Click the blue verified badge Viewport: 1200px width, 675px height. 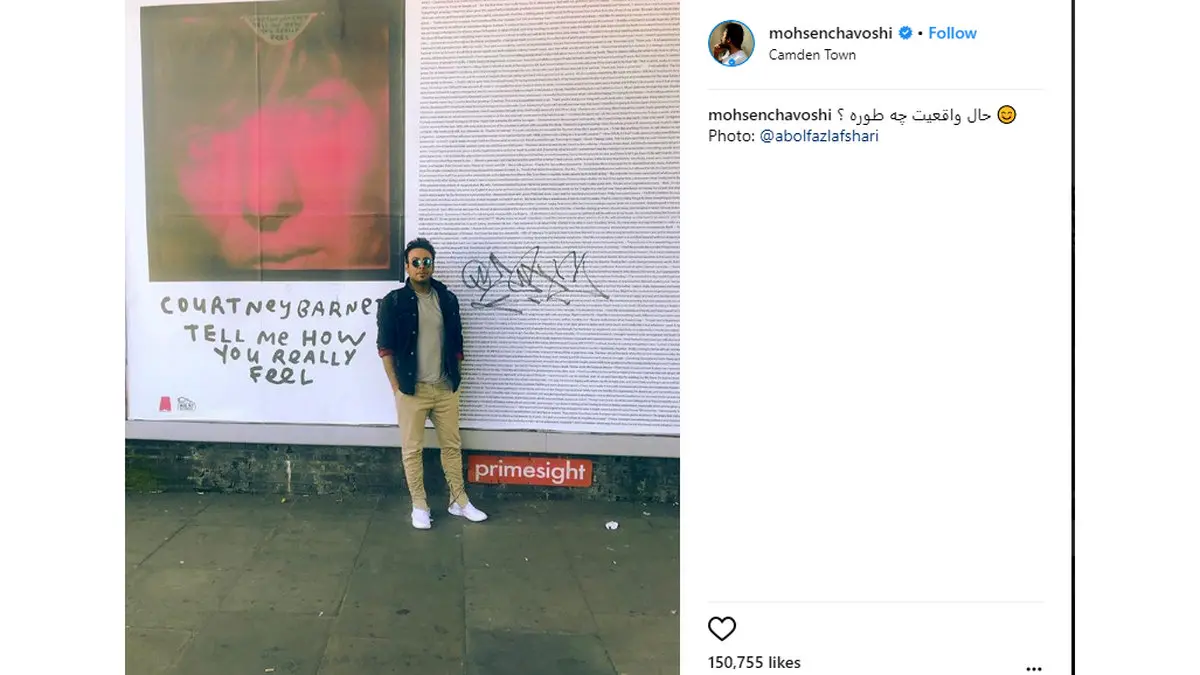(906, 33)
